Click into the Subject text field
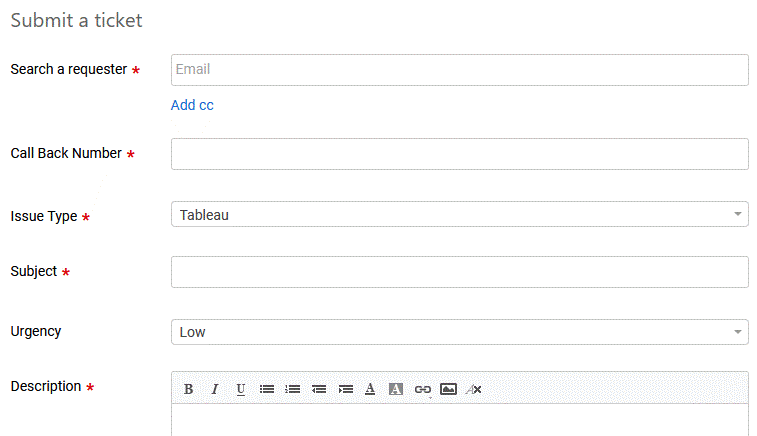Image resolution: width=757 pixels, height=436 pixels. coord(459,272)
